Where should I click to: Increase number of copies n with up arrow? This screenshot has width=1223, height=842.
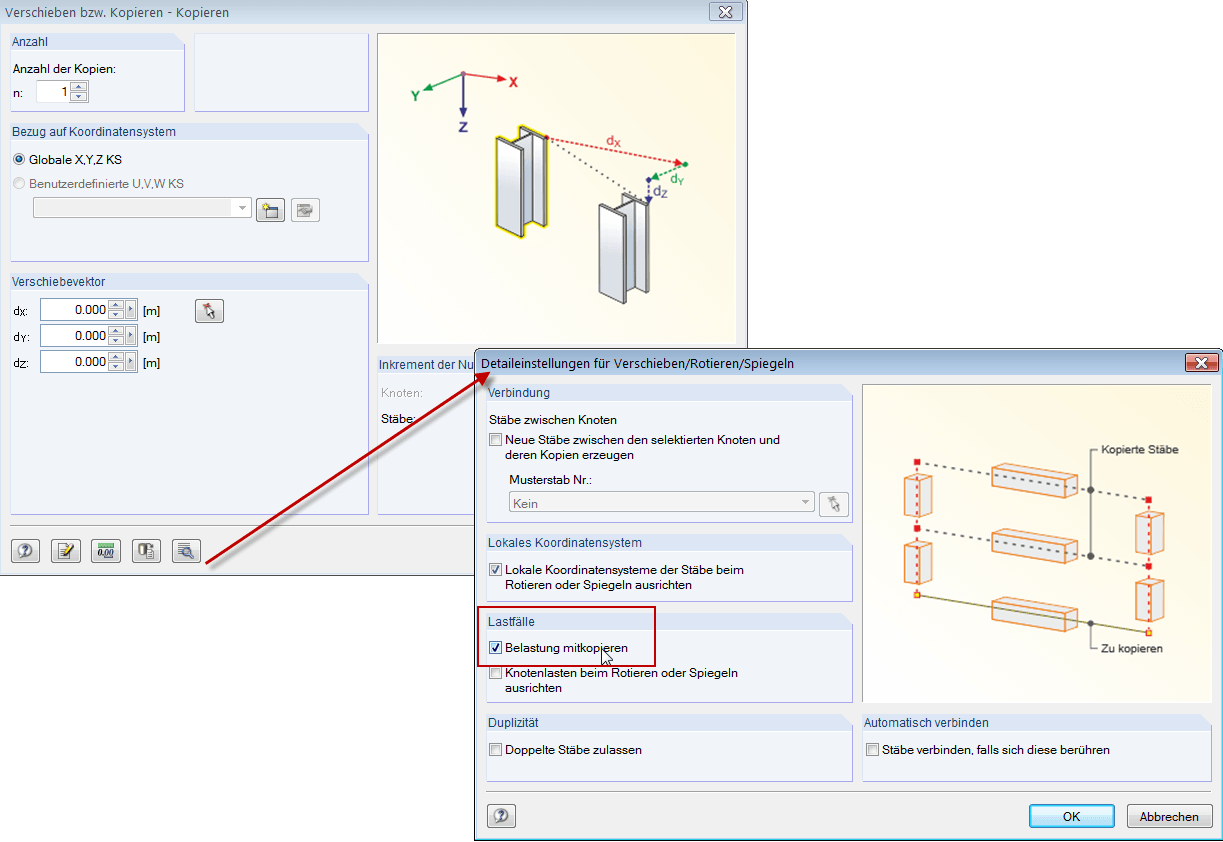pos(79,87)
